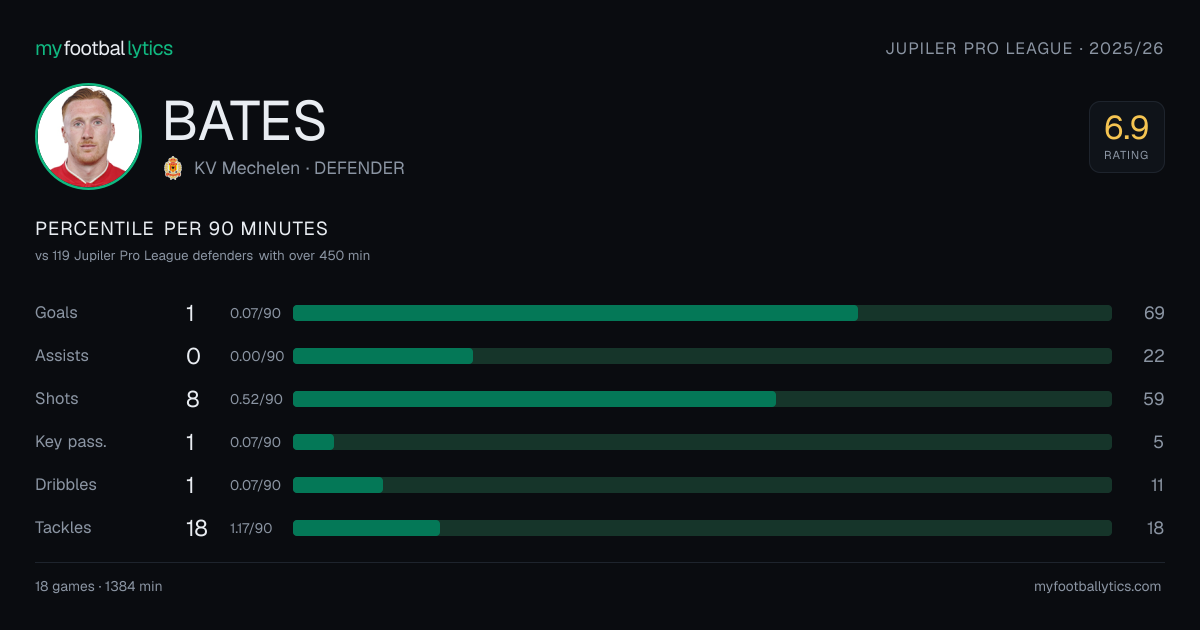Click the Goals percentile bar
Viewport: 1200px width, 630px height.
pyautogui.click(x=702, y=313)
